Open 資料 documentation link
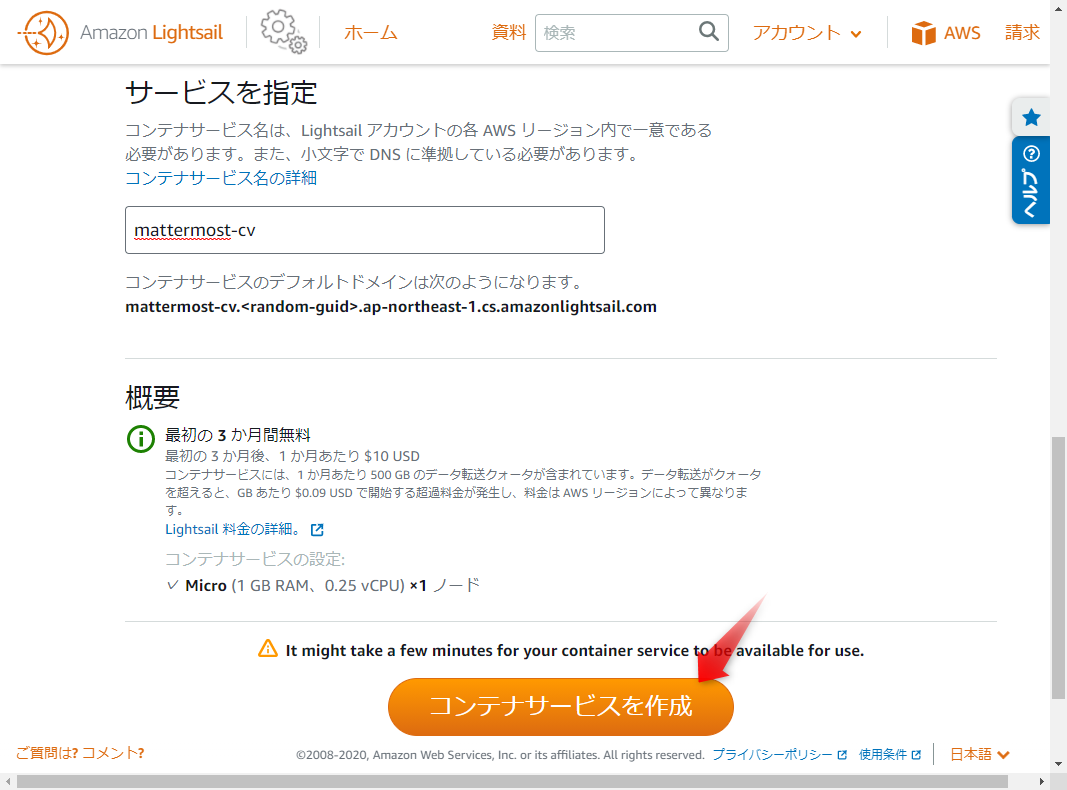This screenshot has height=790, width=1067. (508, 32)
